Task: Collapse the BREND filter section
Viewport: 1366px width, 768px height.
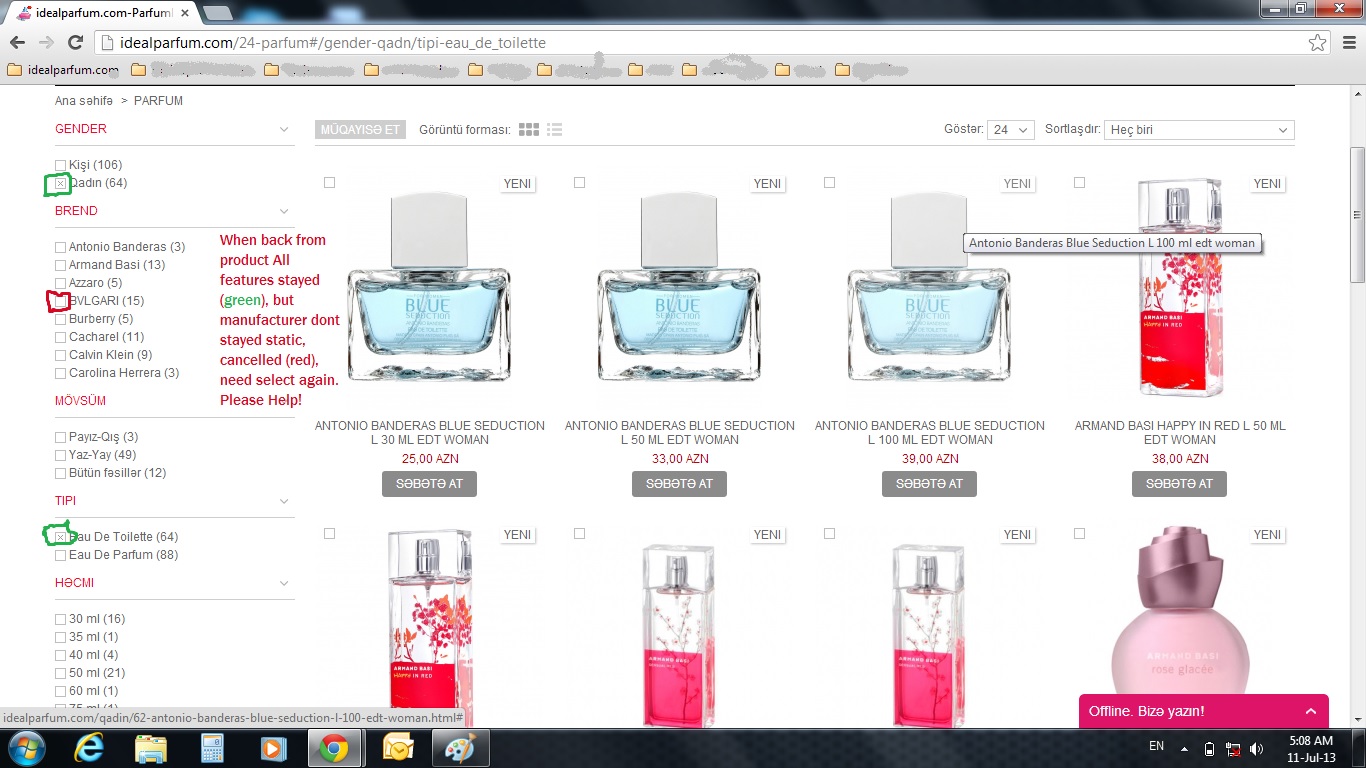Action: (284, 211)
